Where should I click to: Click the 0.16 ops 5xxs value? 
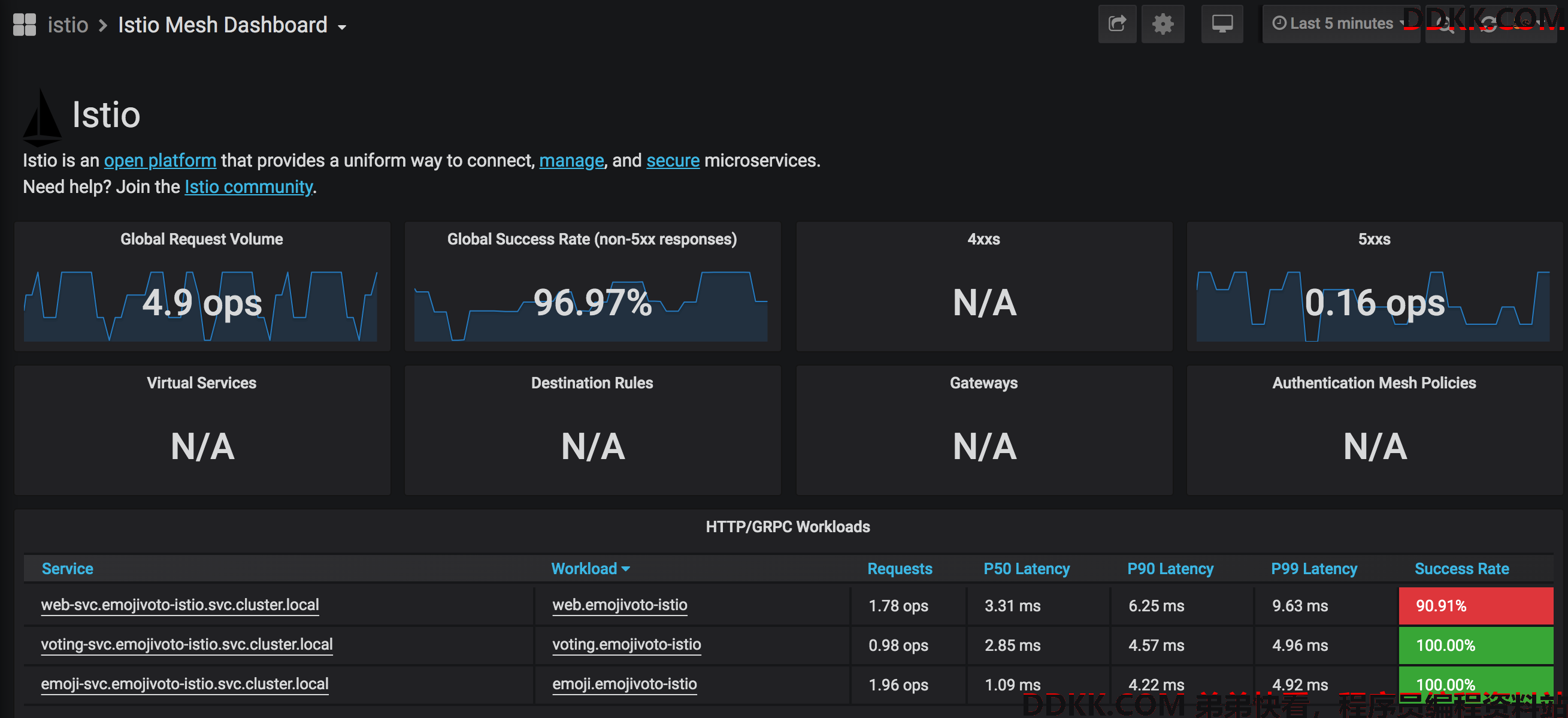pos(1374,303)
